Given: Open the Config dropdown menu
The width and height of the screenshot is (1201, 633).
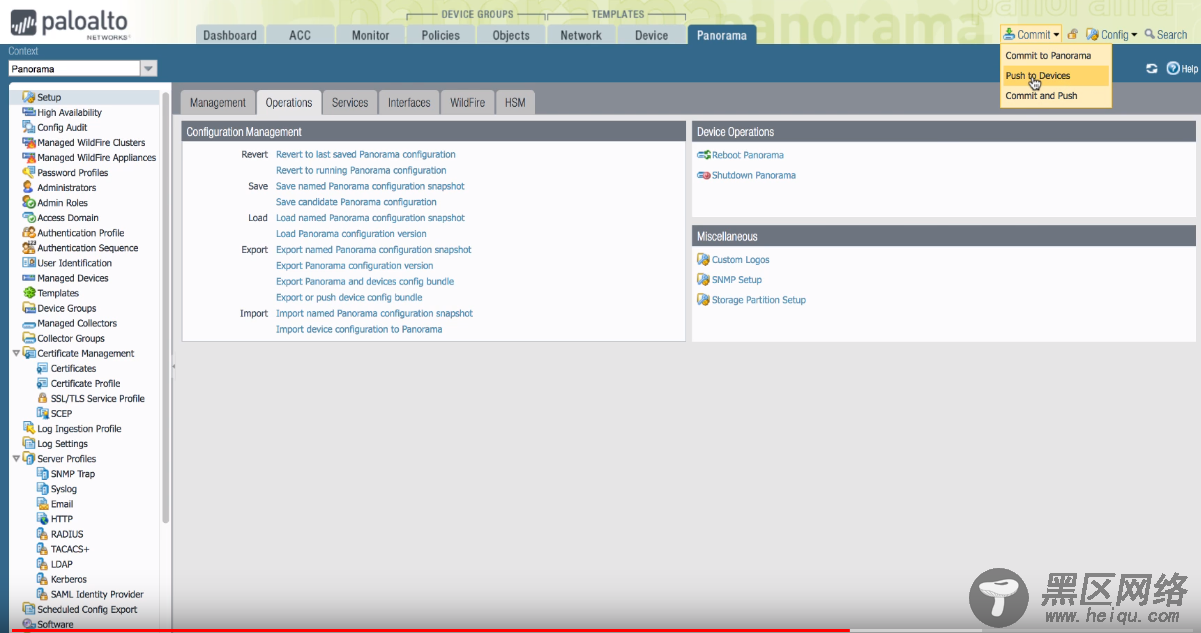Looking at the screenshot, I should pos(1111,34).
